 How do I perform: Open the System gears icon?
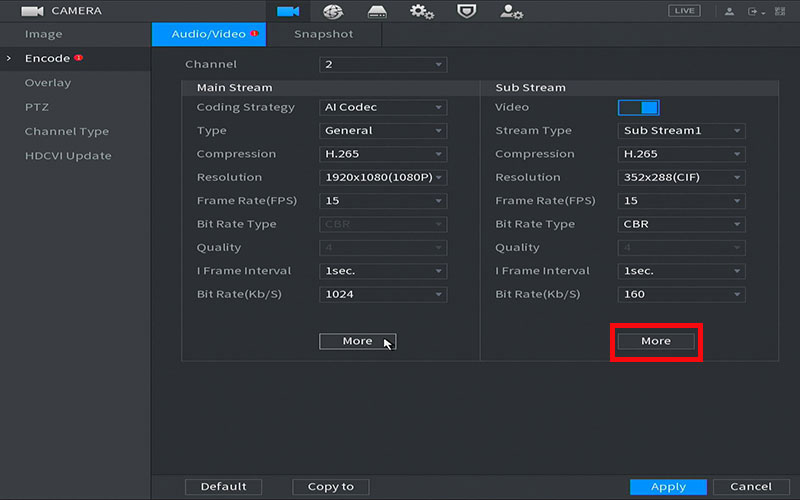(x=421, y=11)
